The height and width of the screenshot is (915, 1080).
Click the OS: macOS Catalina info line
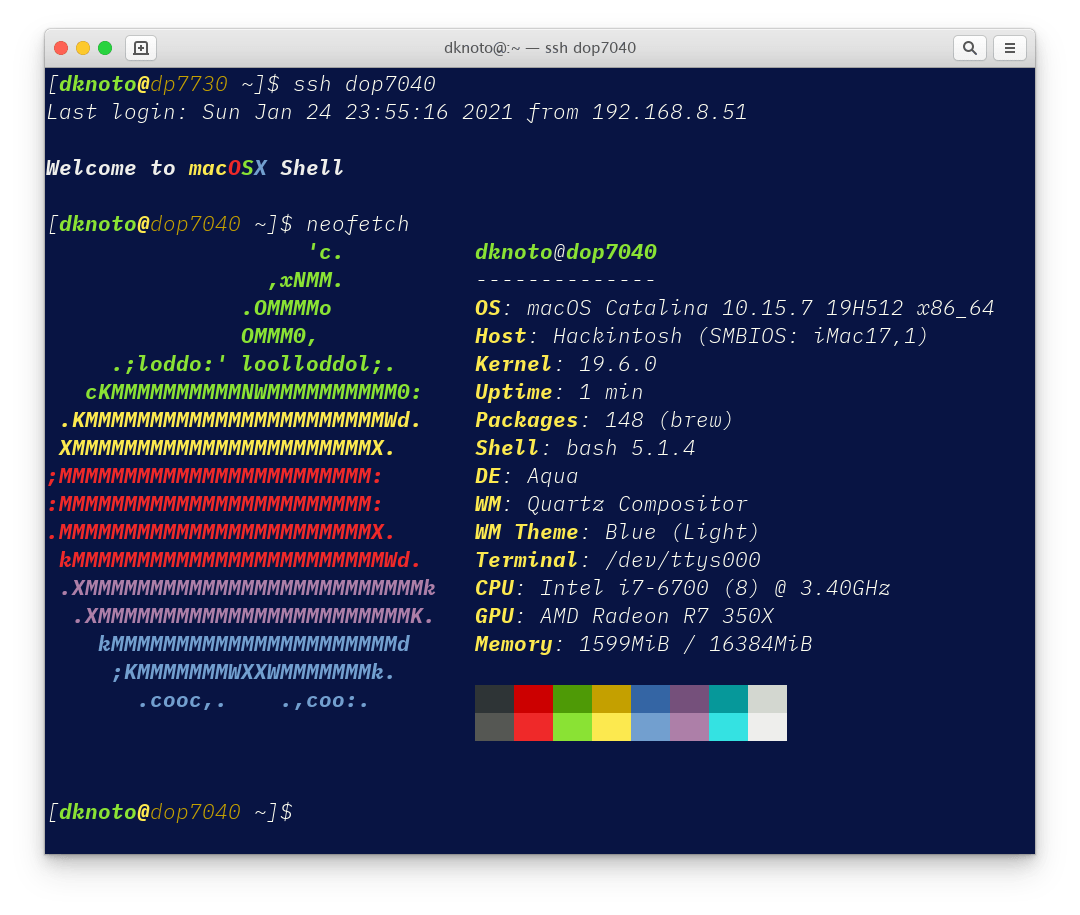(x=735, y=308)
